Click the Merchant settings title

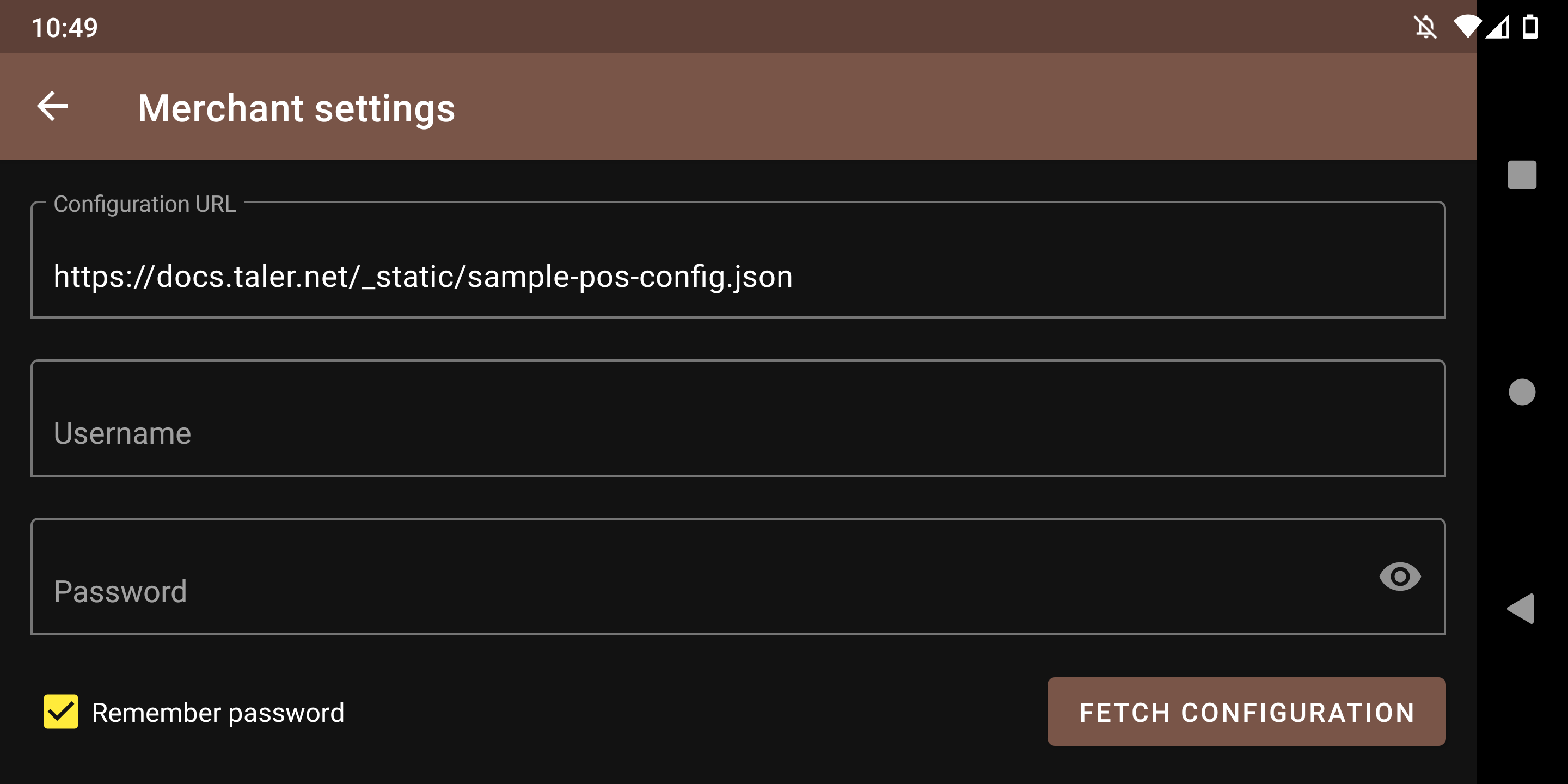[x=296, y=108]
